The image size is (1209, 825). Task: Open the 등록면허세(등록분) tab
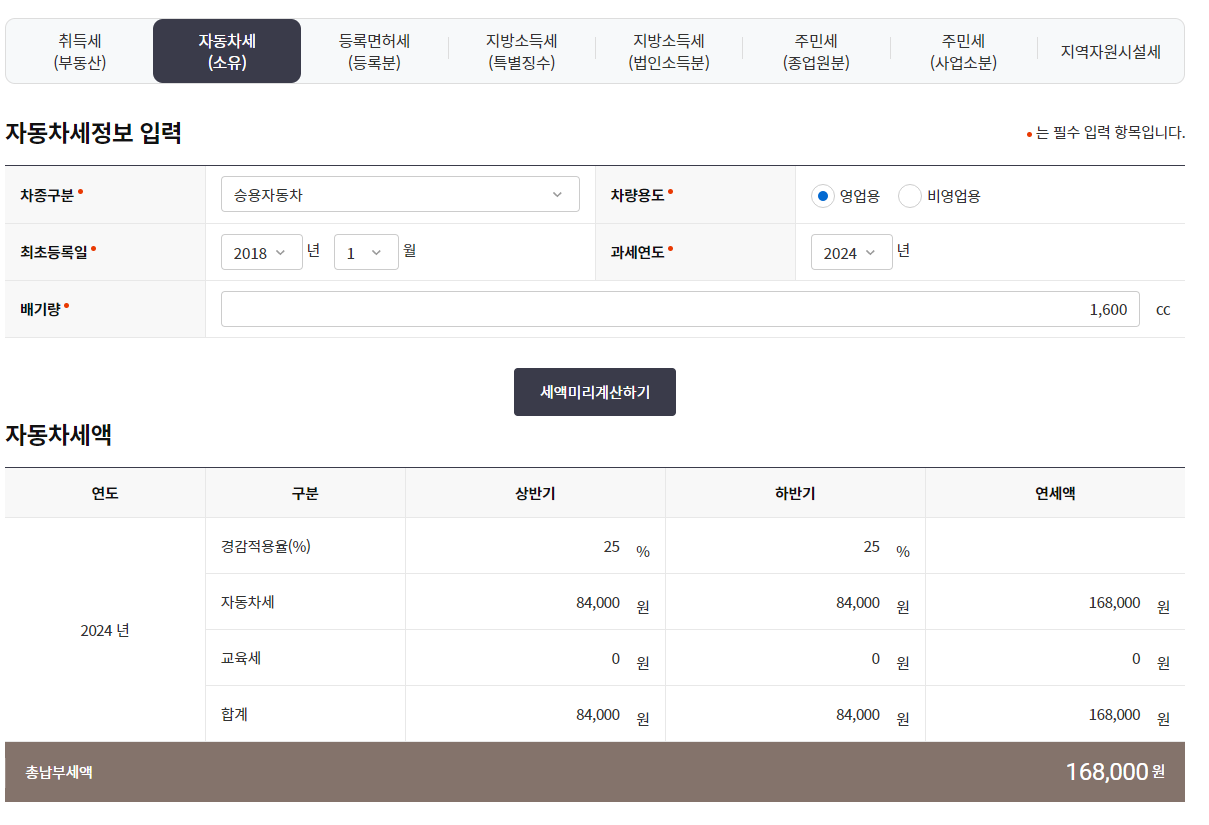pyautogui.click(x=374, y=51)
